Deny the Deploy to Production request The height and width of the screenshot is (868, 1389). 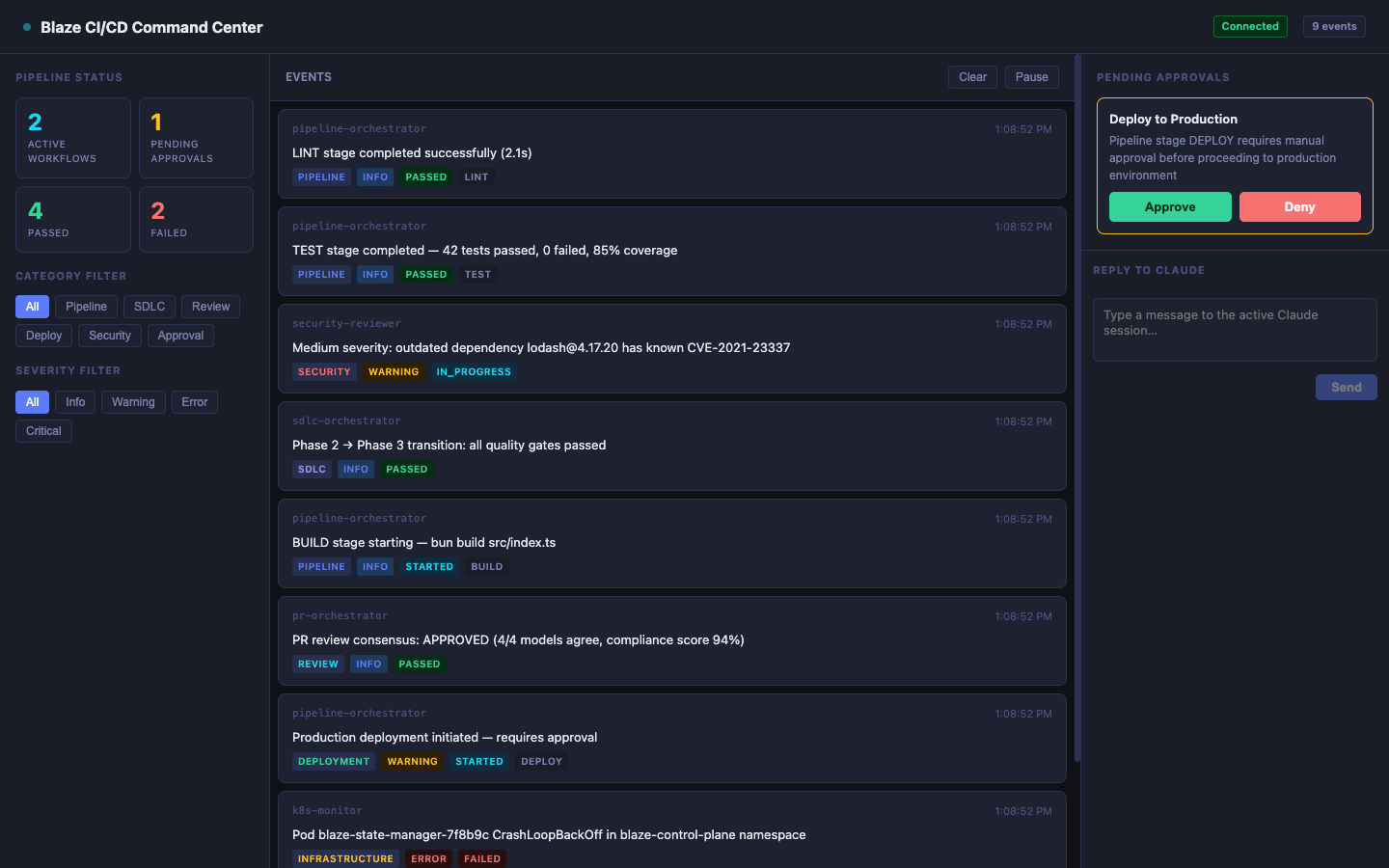1299,206
